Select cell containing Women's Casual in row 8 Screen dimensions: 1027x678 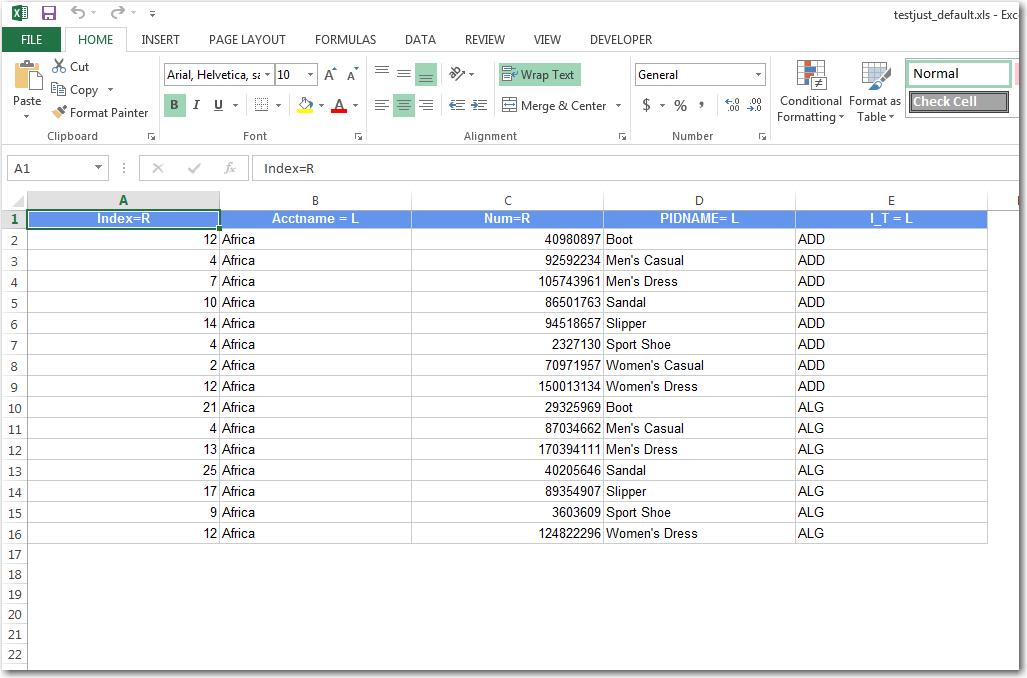698,365
